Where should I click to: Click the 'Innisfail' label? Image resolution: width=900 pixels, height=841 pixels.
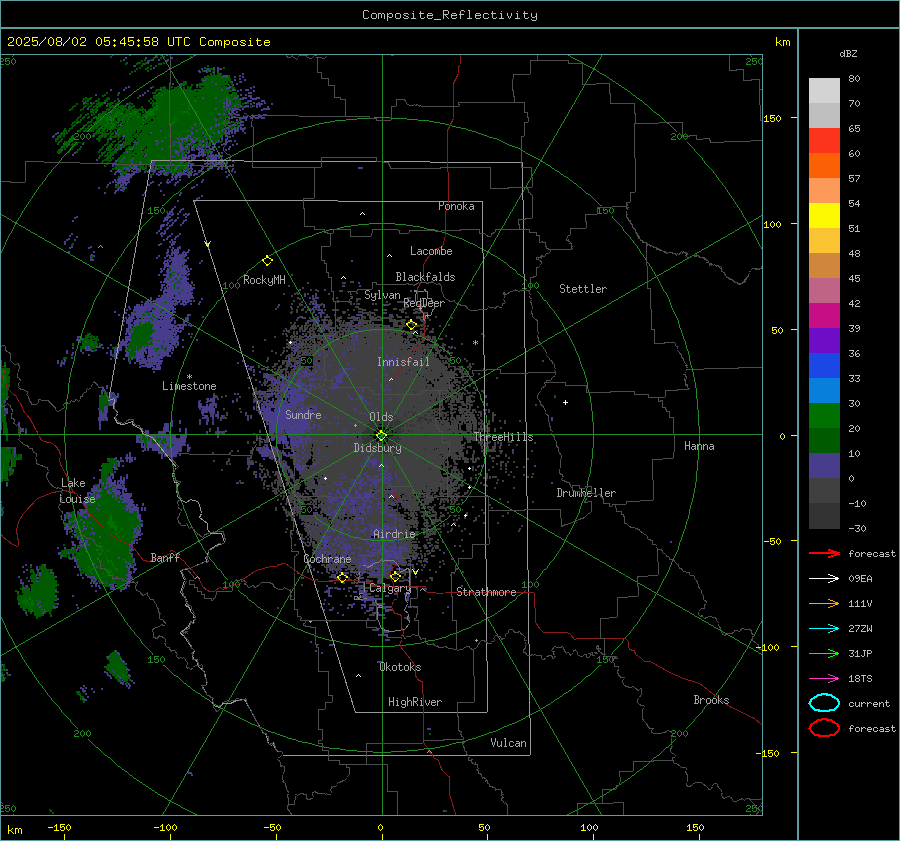click(x=403, y=362)
